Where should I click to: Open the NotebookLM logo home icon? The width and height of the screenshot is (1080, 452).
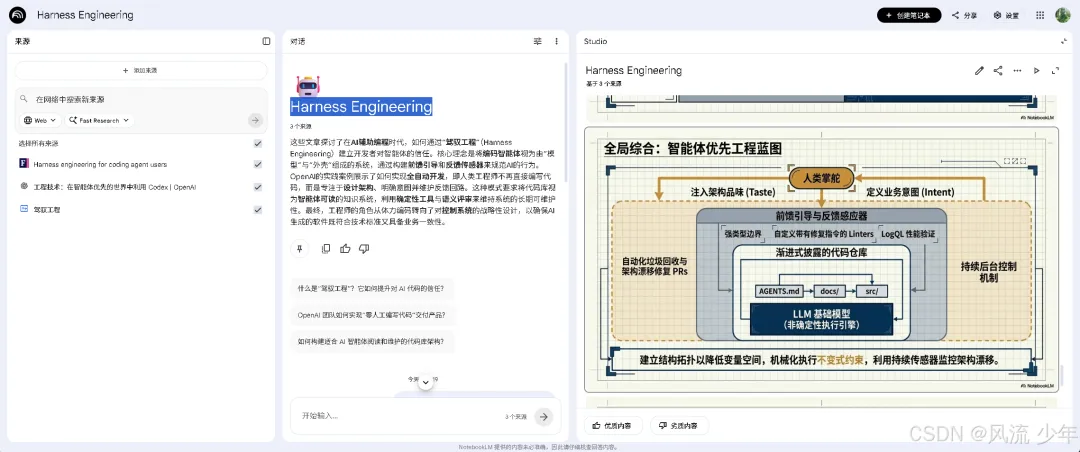coord(18,15)
